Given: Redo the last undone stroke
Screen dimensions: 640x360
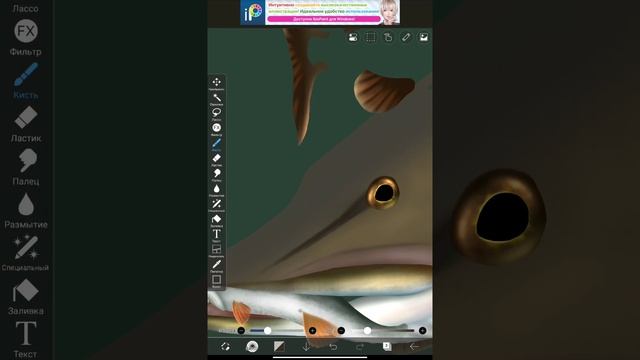Looking at the screenshot, I should 360,347.
